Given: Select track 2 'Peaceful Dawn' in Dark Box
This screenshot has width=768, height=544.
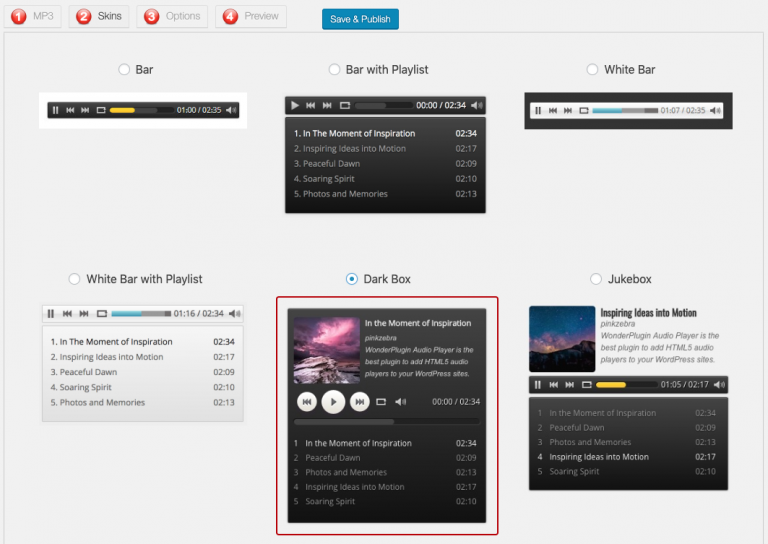Looking at the screenshot, I should point(385,458).
